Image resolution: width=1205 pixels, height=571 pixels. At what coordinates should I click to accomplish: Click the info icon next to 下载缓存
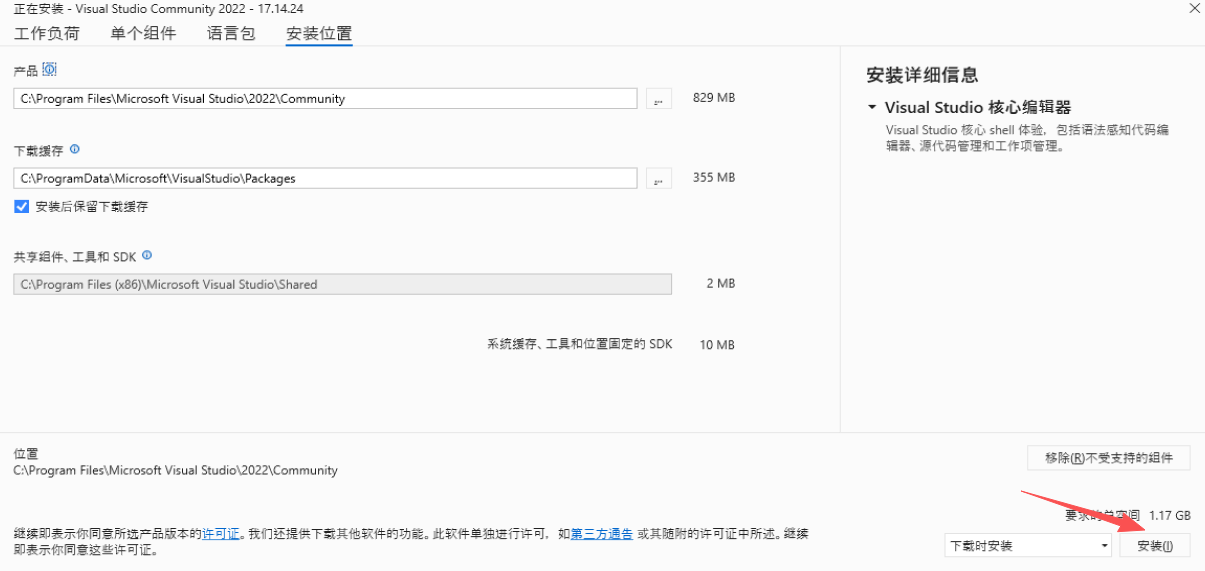coord(74,149)
